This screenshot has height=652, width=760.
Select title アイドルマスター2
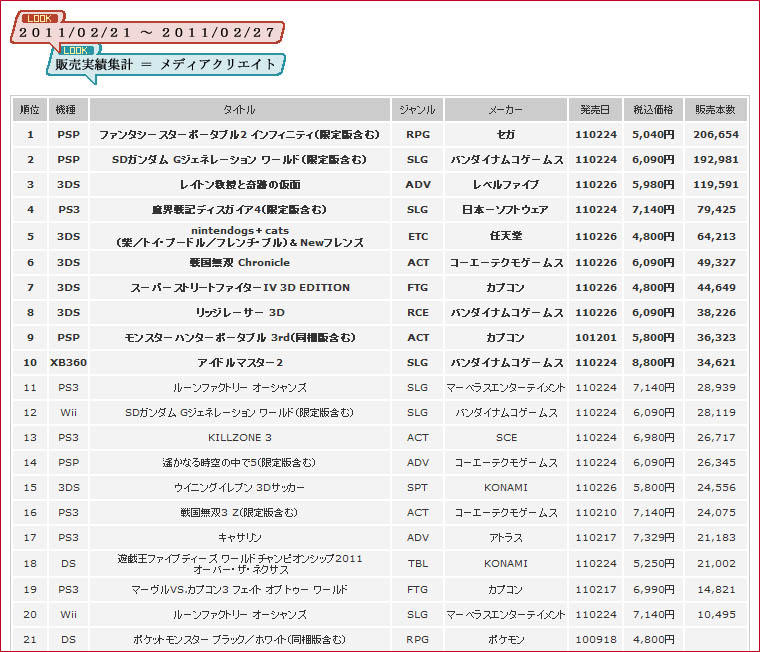pyautogui.click(x=239, y=363)
